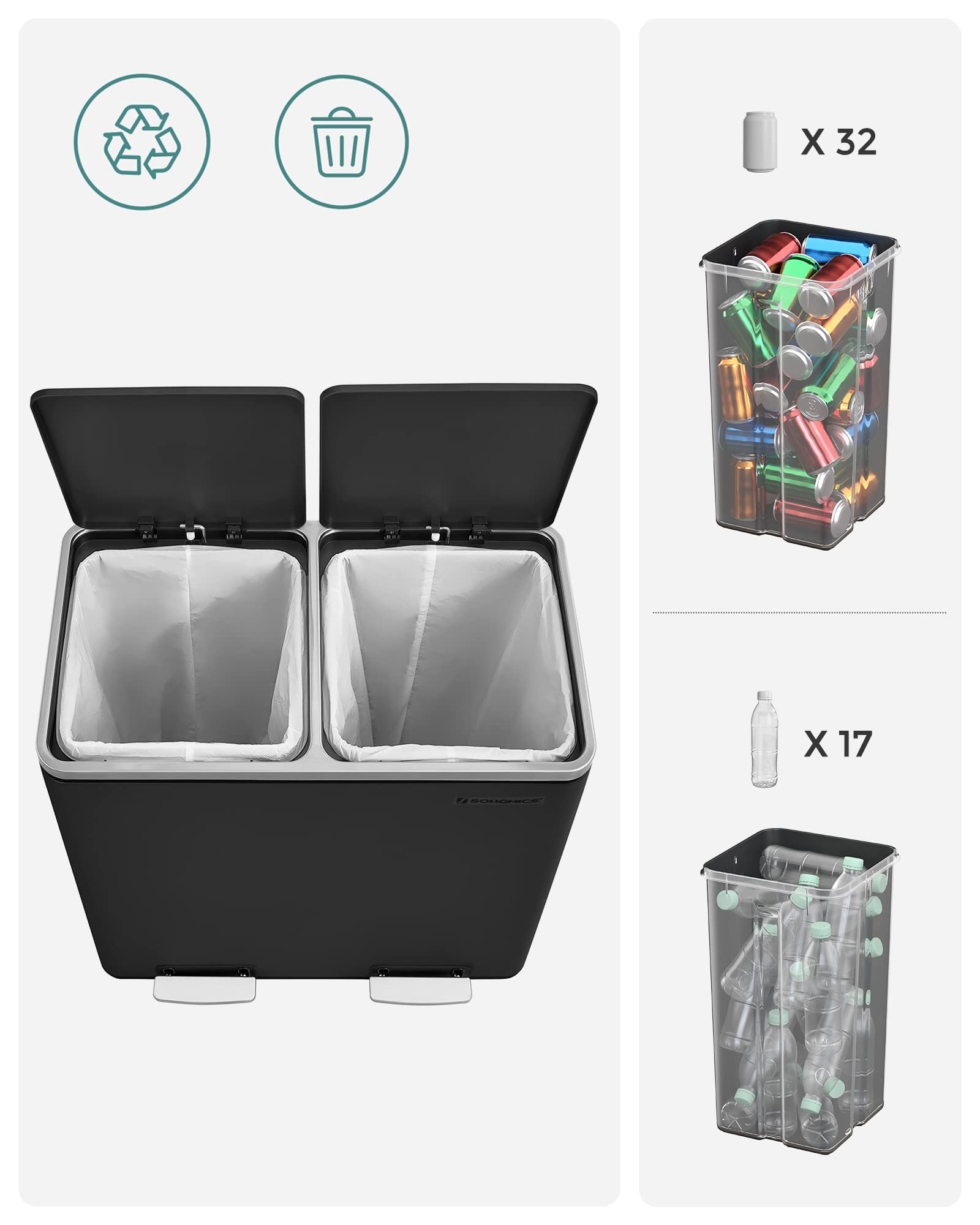
Task: Click the X 17 bottle count label
Action: 838,744
